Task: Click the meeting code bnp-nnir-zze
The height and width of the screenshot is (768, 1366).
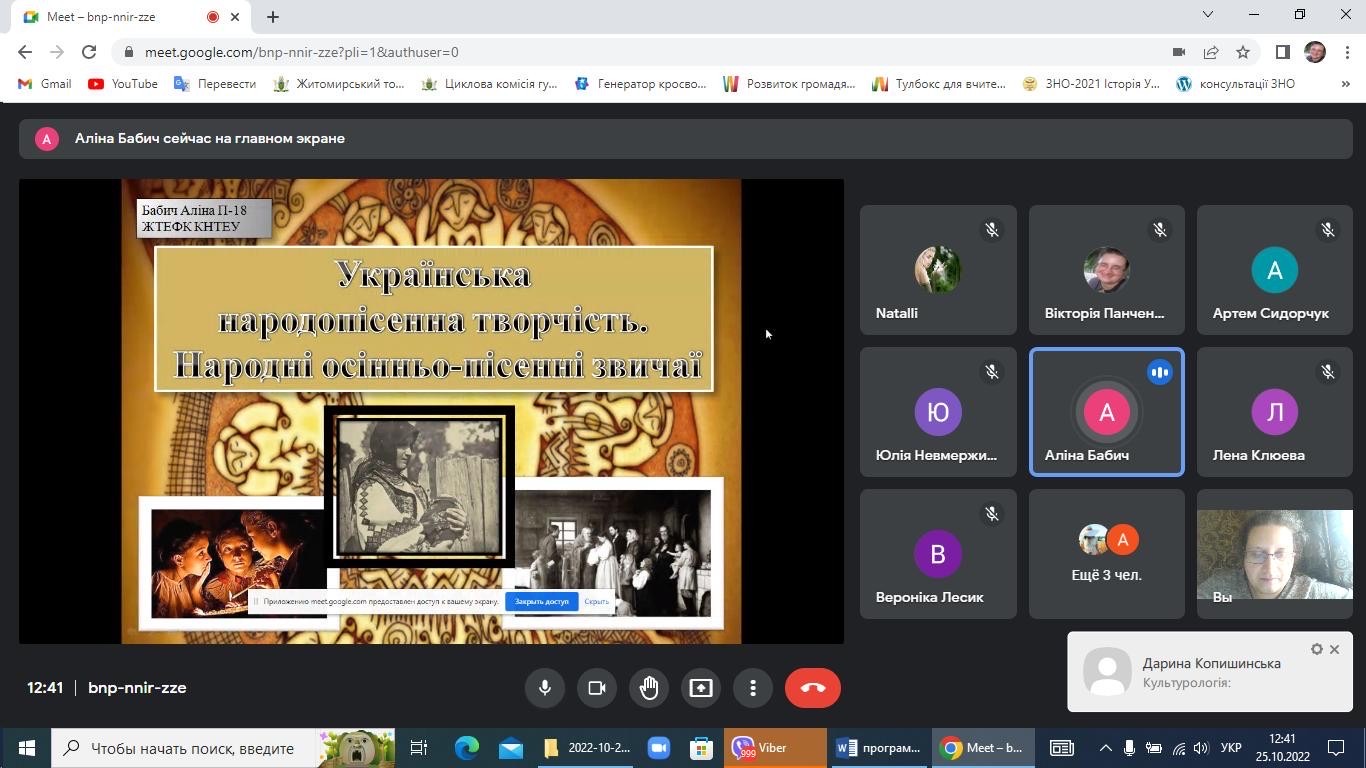Action: pyautogui.click(x=137, y=688)
